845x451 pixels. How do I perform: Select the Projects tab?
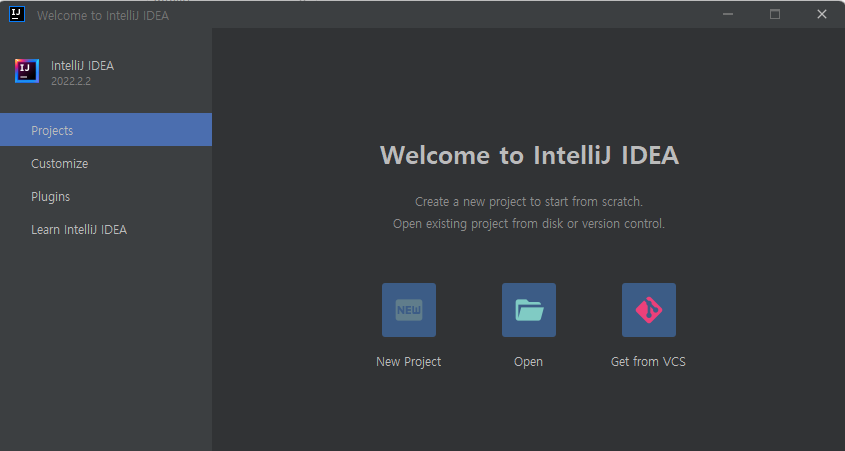(x=106, y=130)
